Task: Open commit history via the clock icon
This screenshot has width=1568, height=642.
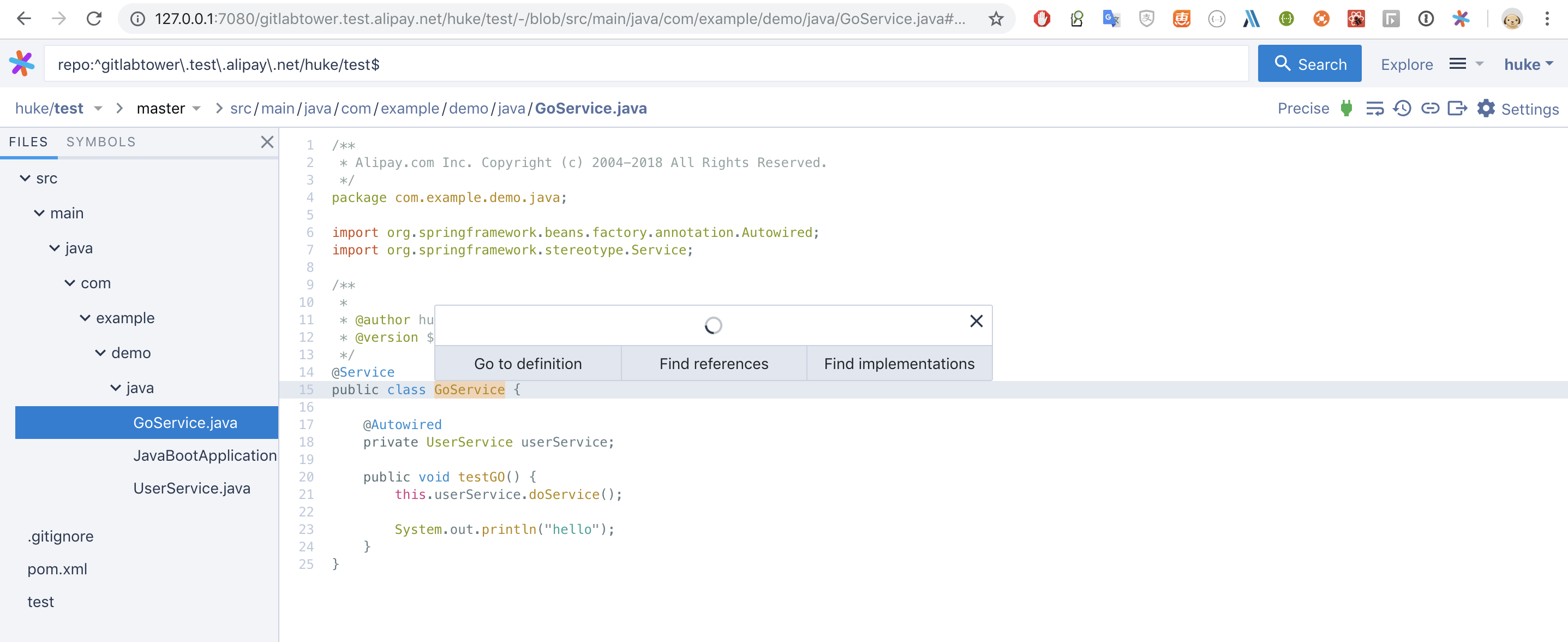Action: 1403,109
